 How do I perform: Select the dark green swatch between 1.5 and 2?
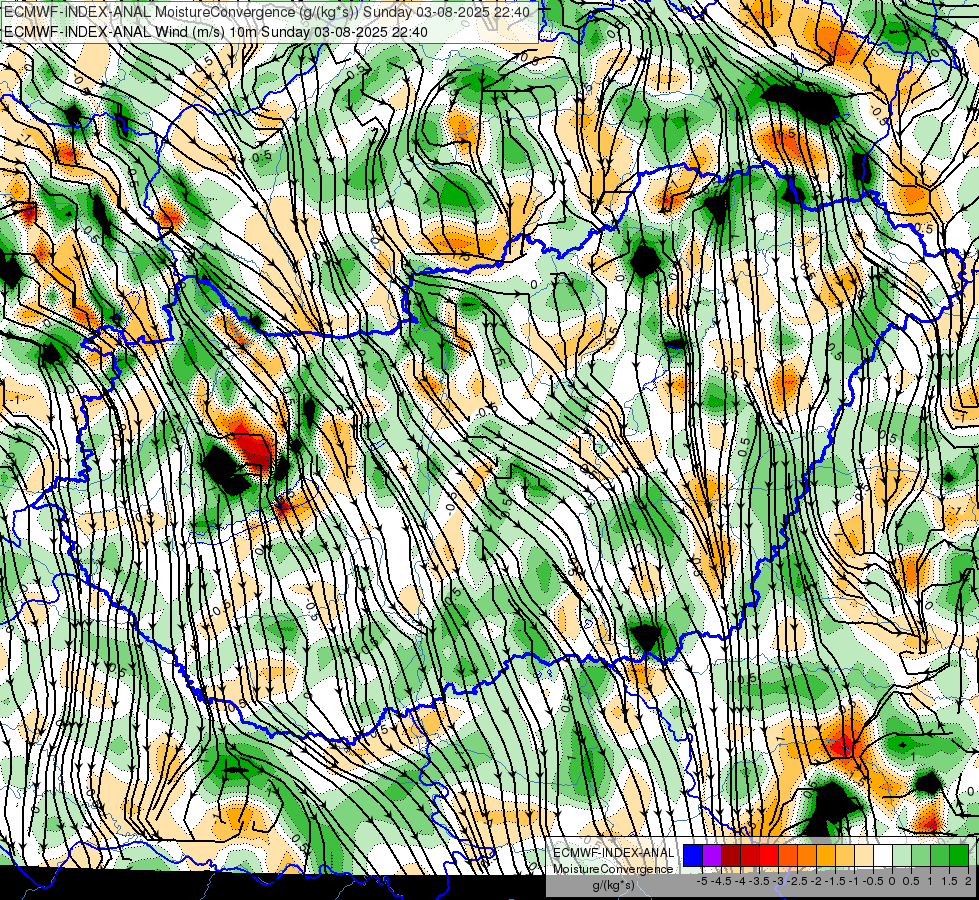tap(959, 856)
